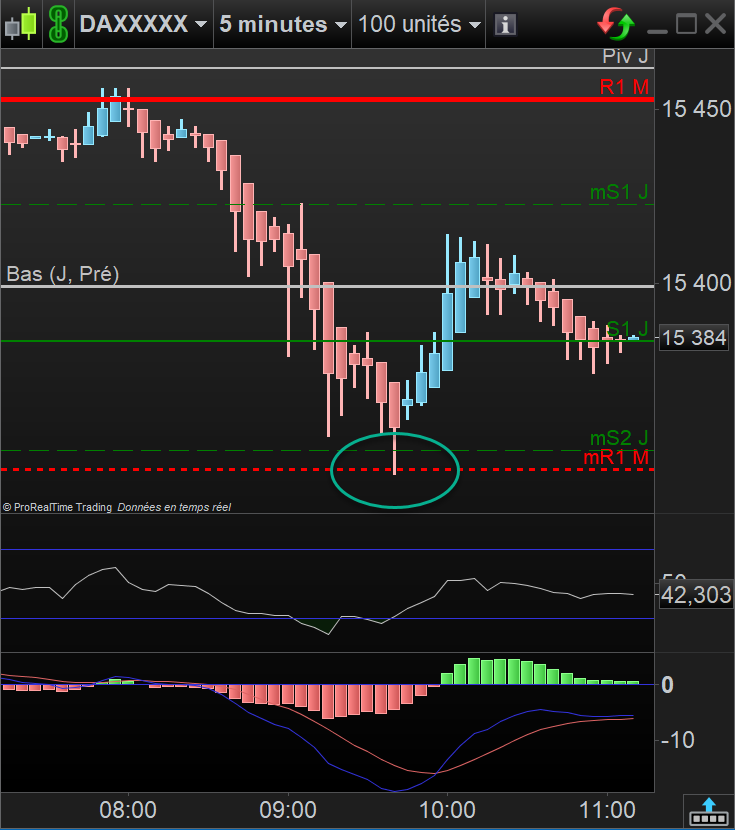Click the dashed red mR1 M line
The image size is (735, 830).
point(327,470)
